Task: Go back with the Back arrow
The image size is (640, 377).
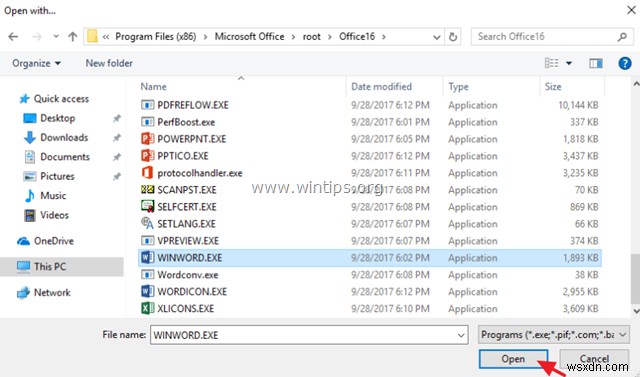Action: coord(13,37)
